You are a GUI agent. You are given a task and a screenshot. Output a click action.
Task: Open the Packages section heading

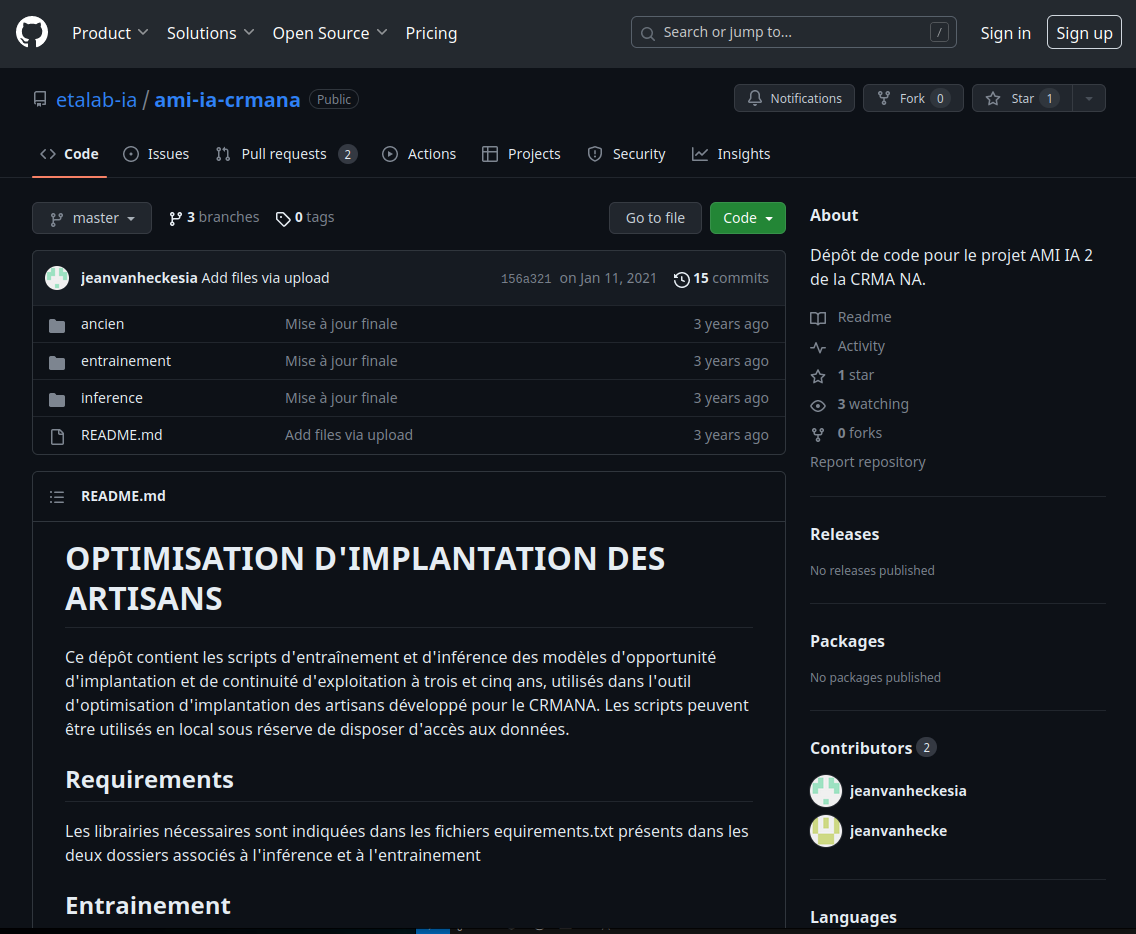point(847,641)
